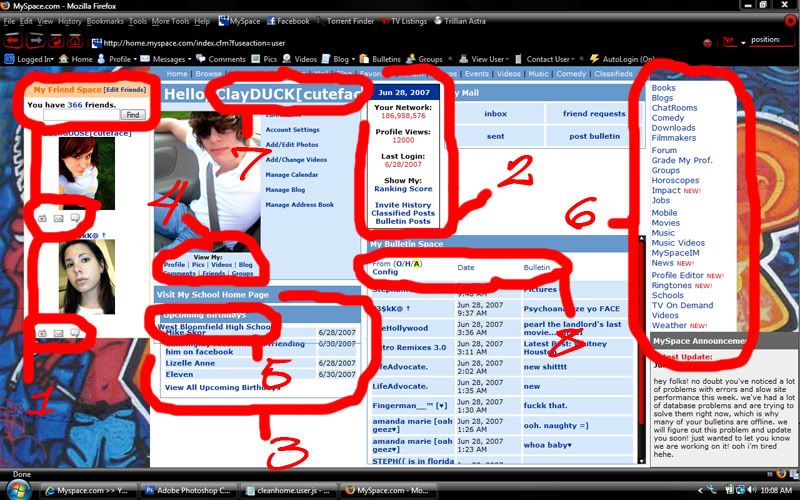Viewport: 800px width, 500px height.
Task: Switch to cleanhome.user.js taskbar window
Action: 288,490
